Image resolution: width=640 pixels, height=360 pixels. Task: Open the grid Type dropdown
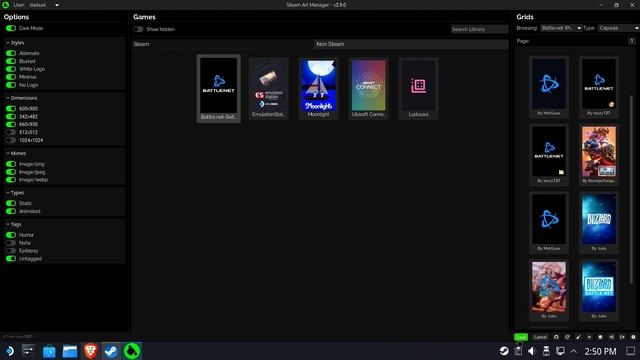click(x=619, y=28)
